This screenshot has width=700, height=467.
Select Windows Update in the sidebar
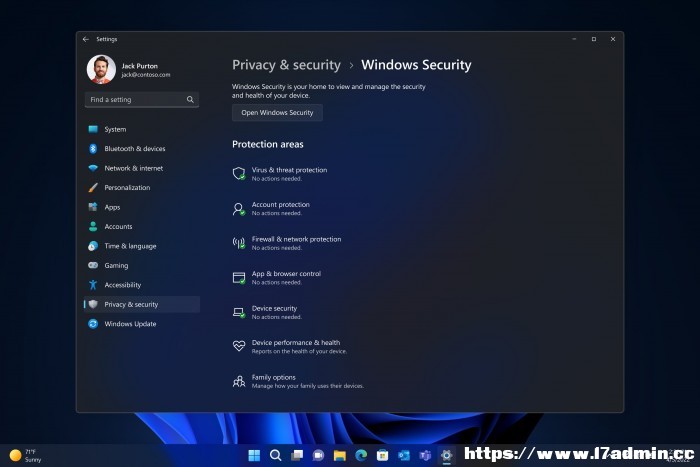(142, 324)
